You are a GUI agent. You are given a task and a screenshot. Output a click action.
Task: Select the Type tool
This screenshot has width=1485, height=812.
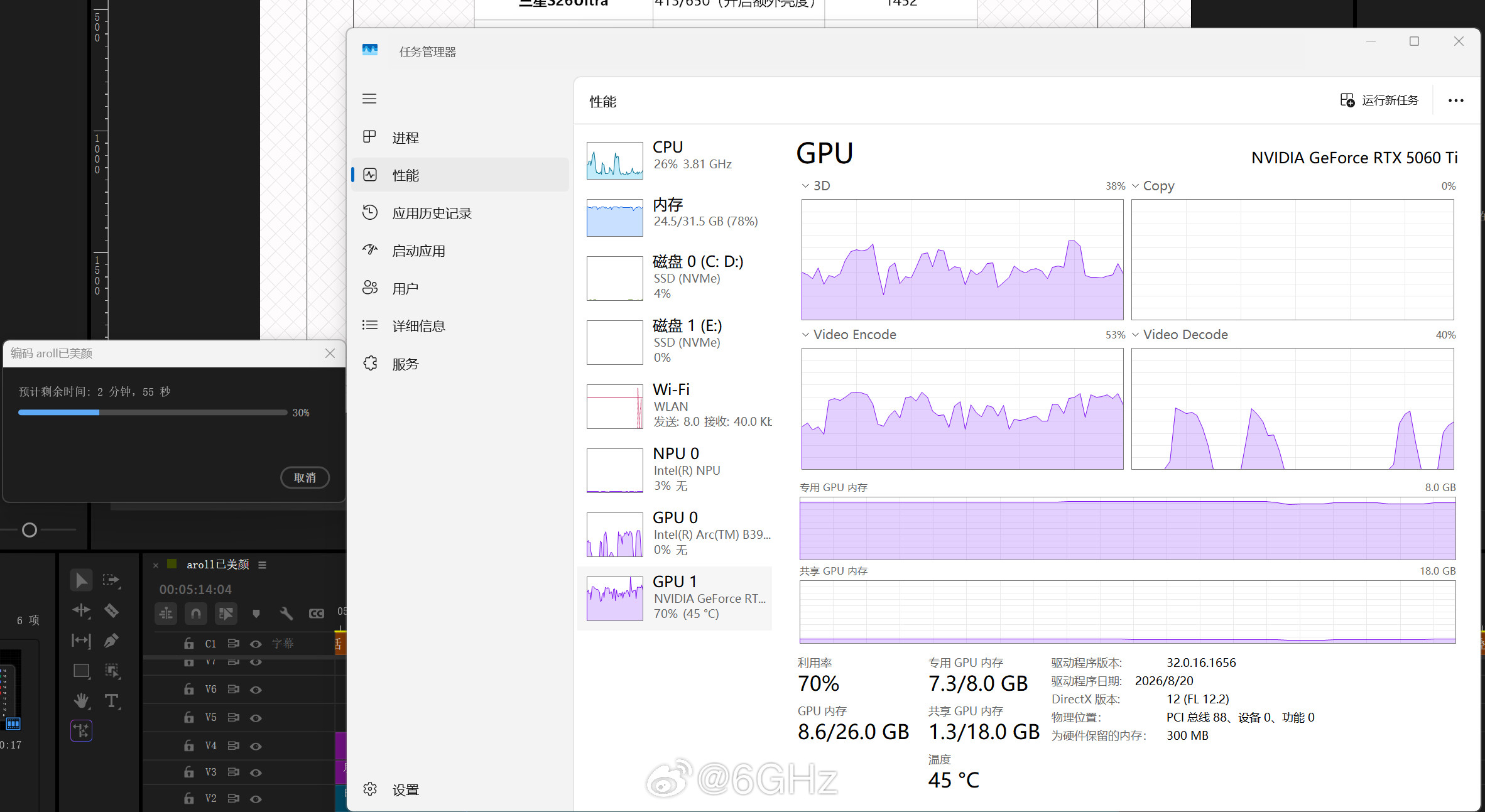coord(112,701)
